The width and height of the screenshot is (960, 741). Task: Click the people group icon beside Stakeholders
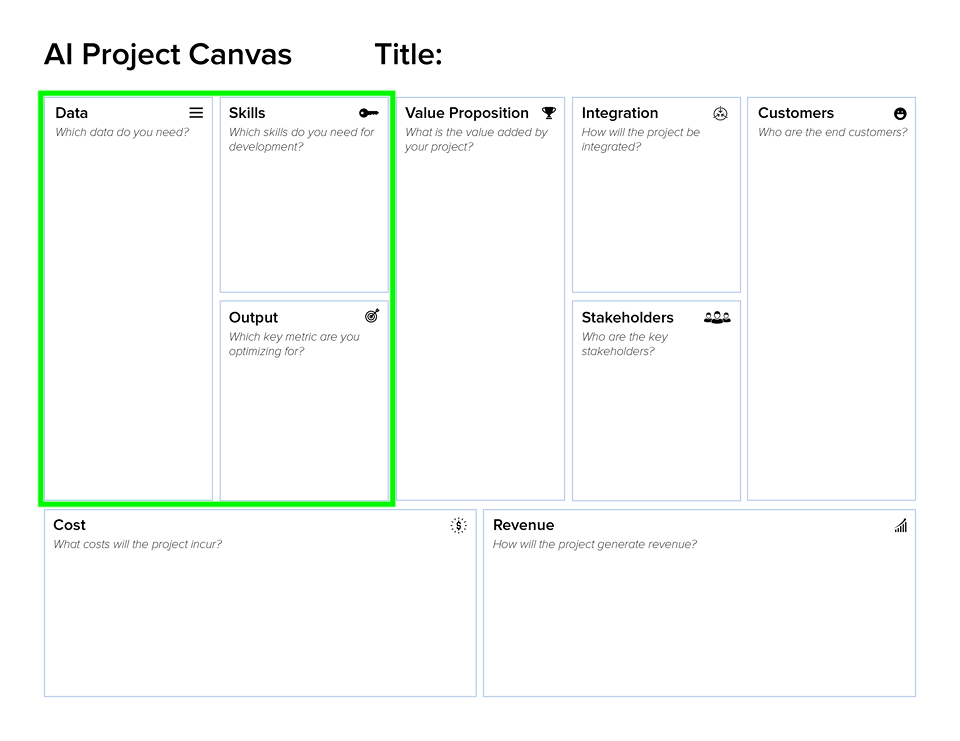pos(717,317)
